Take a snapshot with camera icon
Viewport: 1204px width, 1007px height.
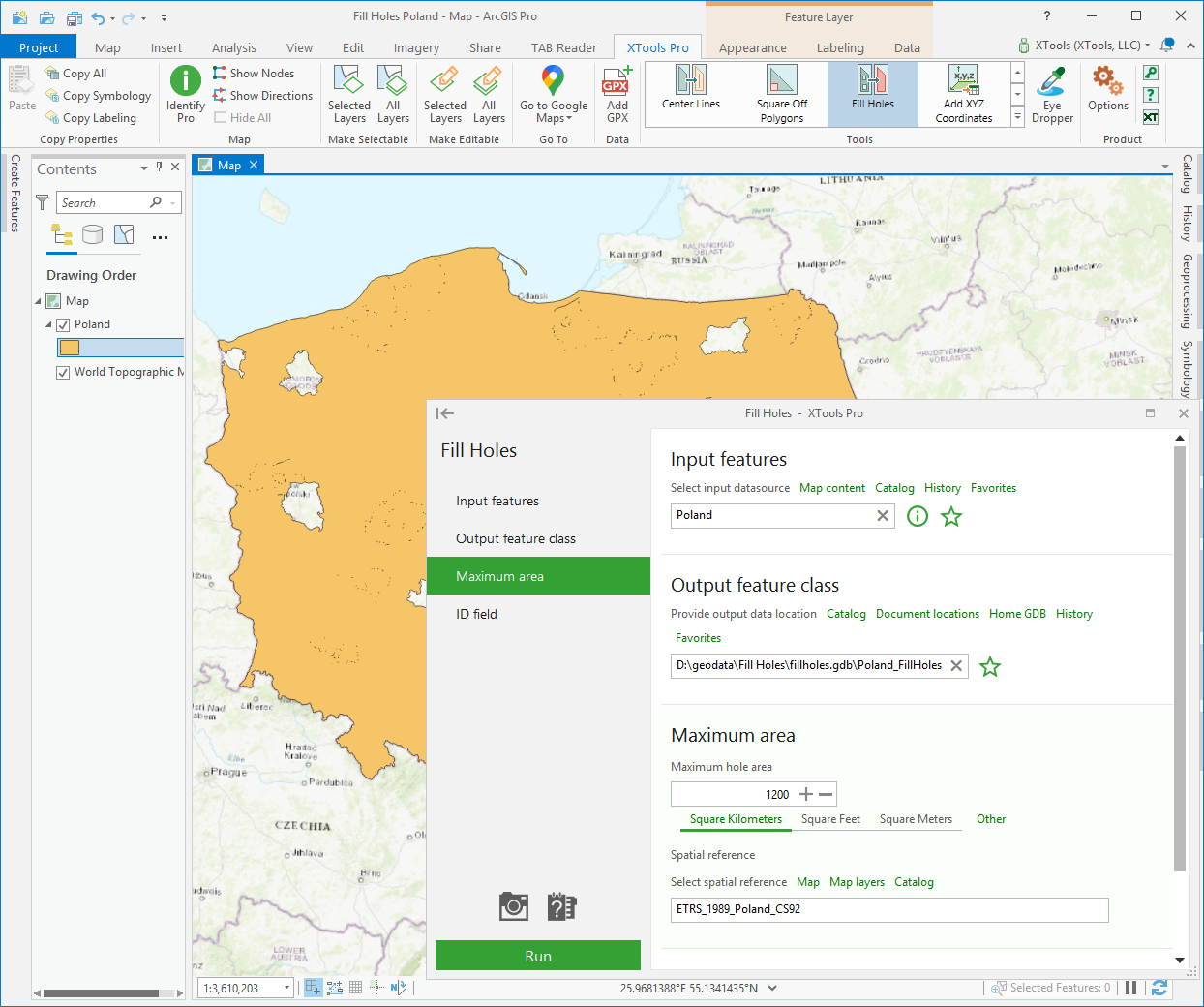(x=514, y=906)
